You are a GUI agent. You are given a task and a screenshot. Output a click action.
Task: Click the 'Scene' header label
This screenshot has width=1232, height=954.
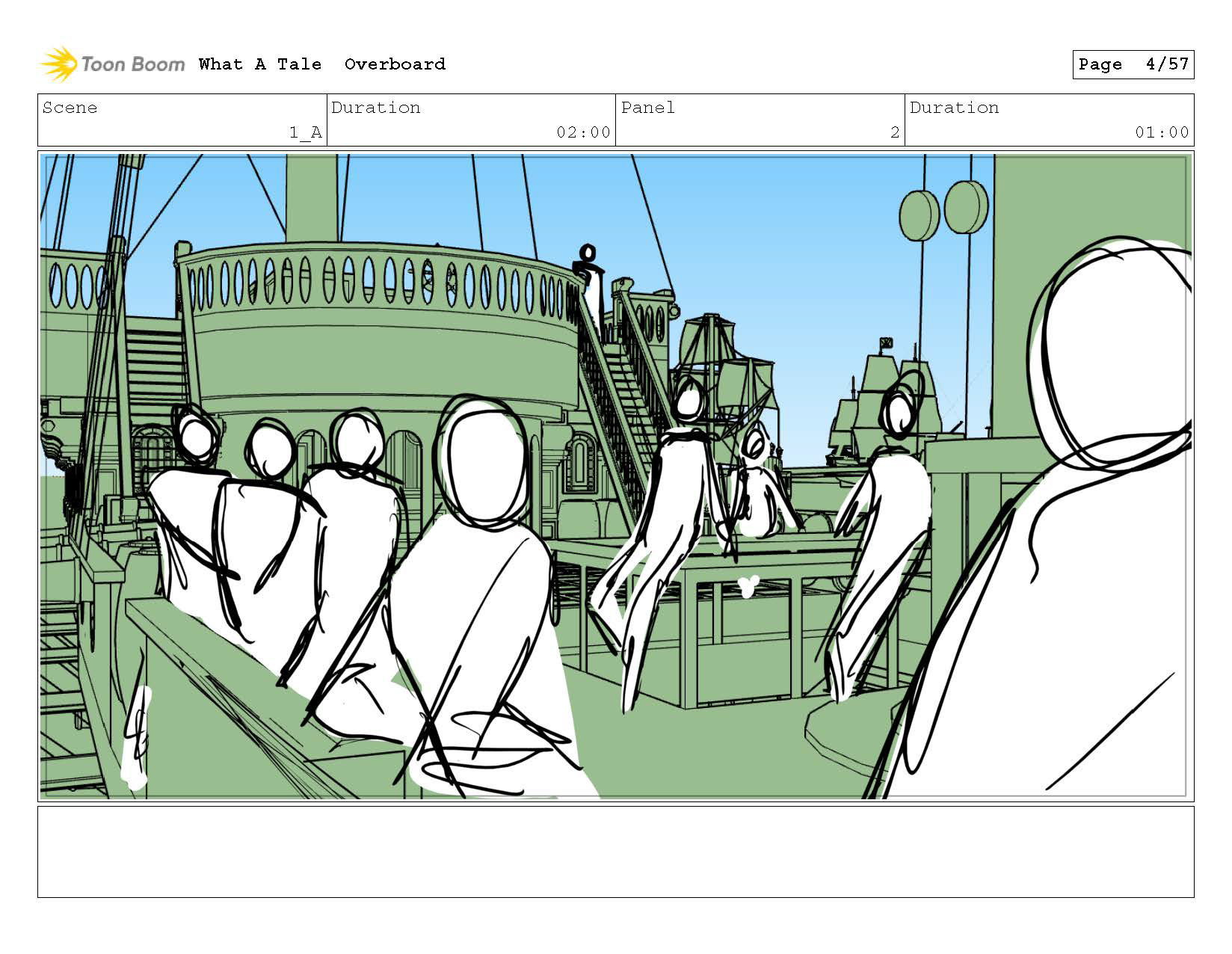(70, 108)
